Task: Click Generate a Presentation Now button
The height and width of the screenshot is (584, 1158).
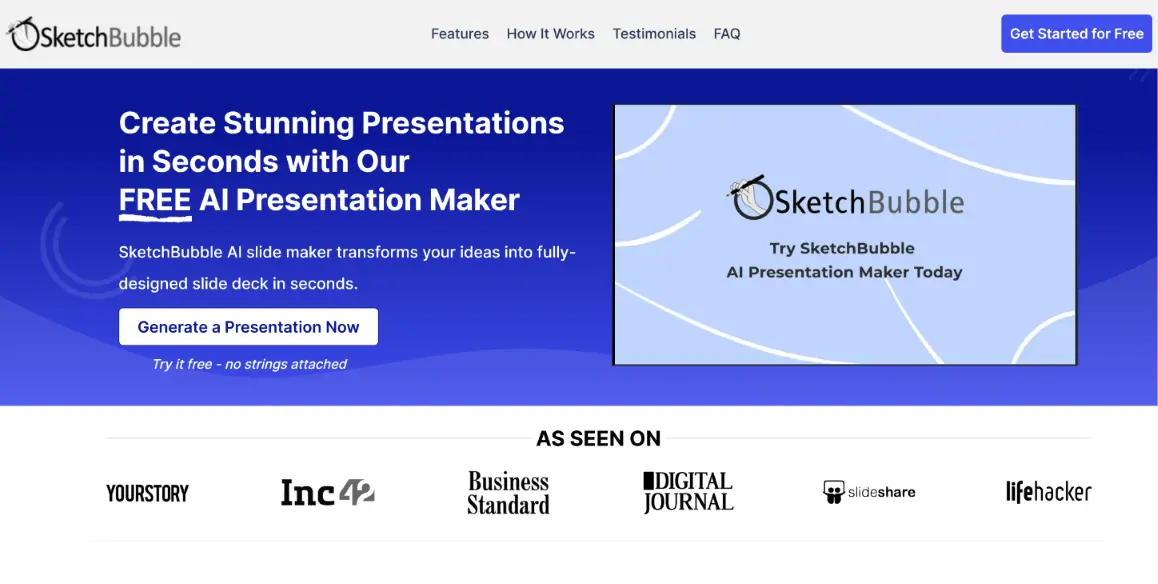Action: click(248, 327)
